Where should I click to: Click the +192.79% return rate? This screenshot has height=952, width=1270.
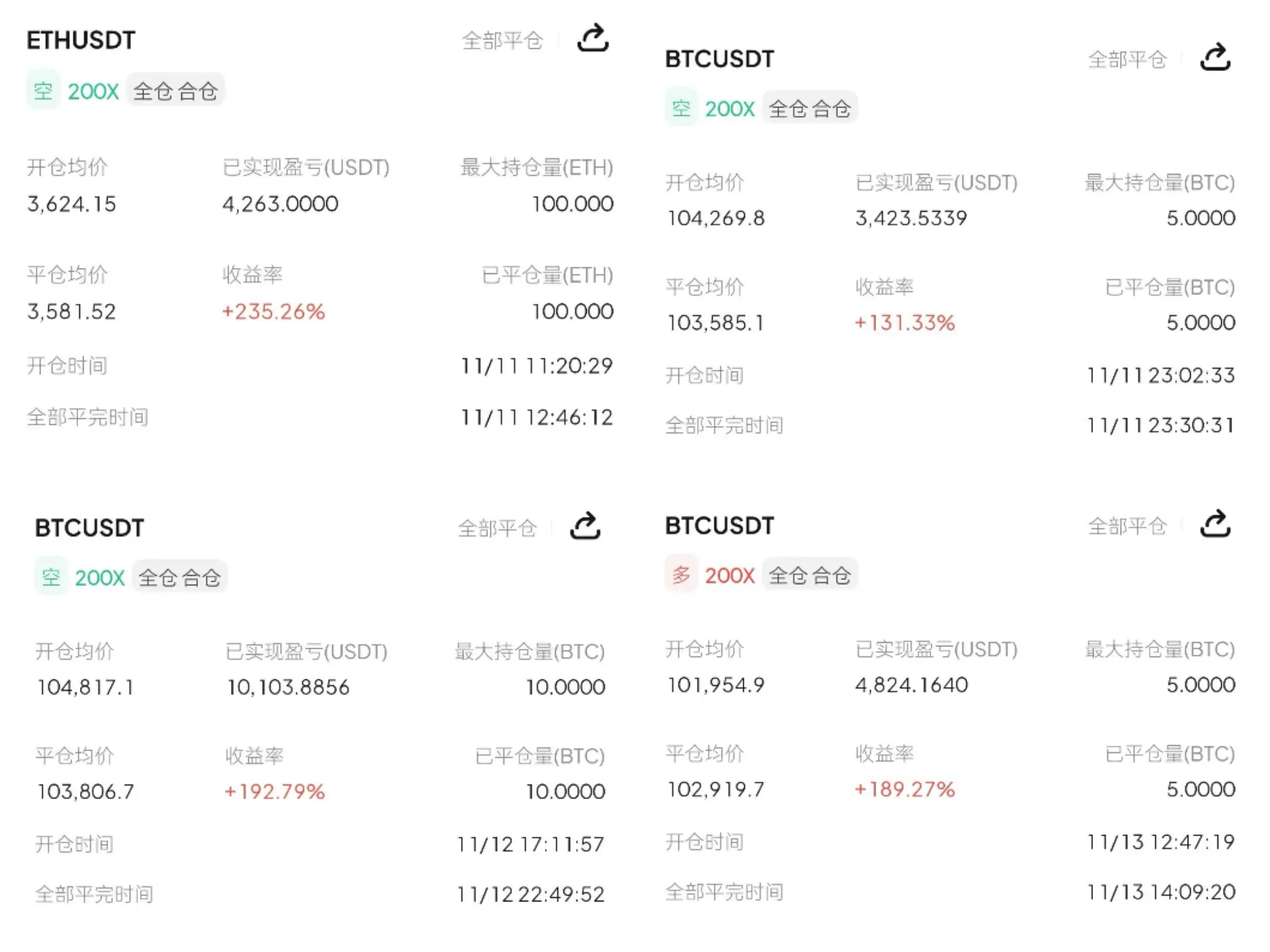pyautogui.click(x=275, y=792)
